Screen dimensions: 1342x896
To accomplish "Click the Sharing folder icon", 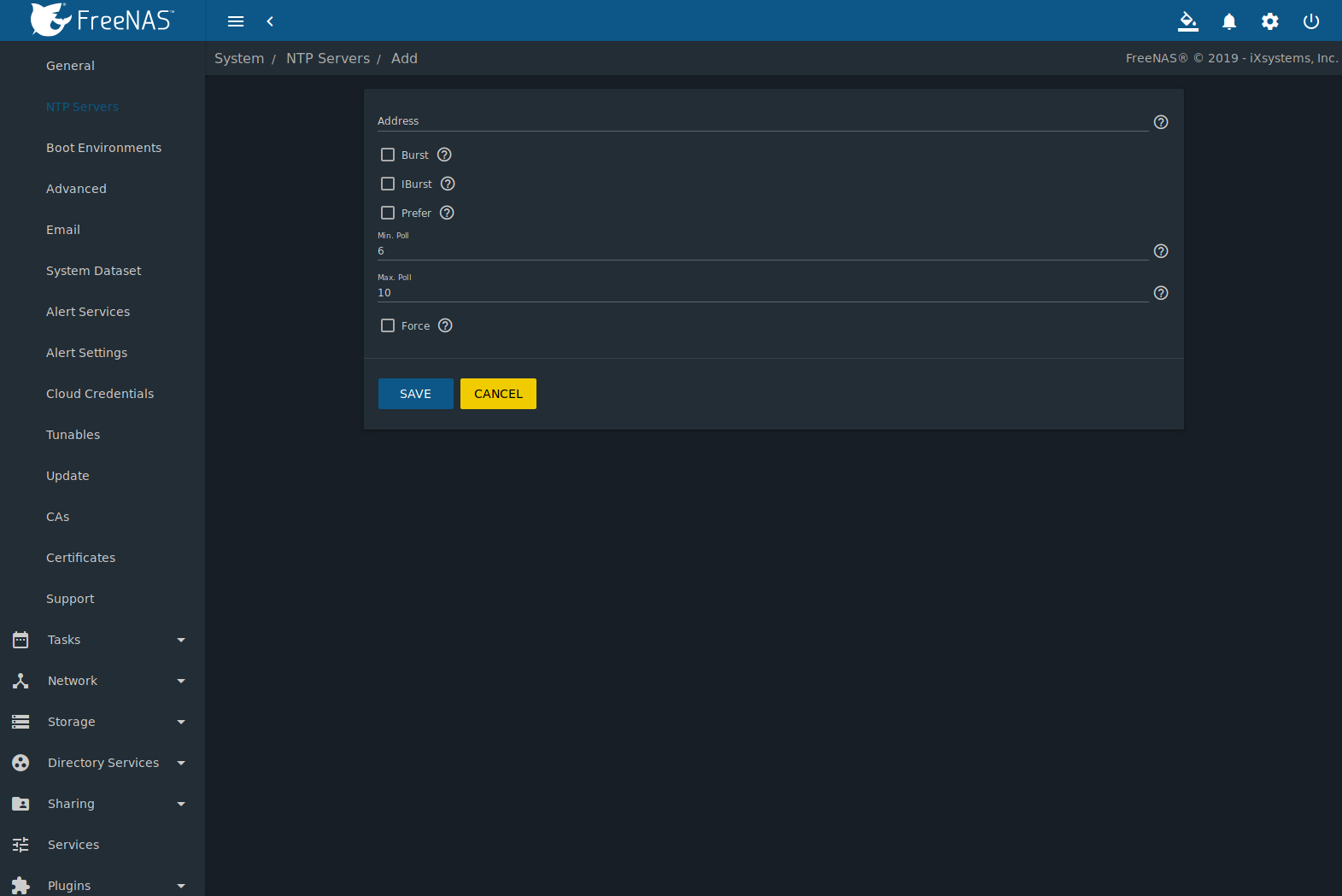I will (x=21, y=804).
